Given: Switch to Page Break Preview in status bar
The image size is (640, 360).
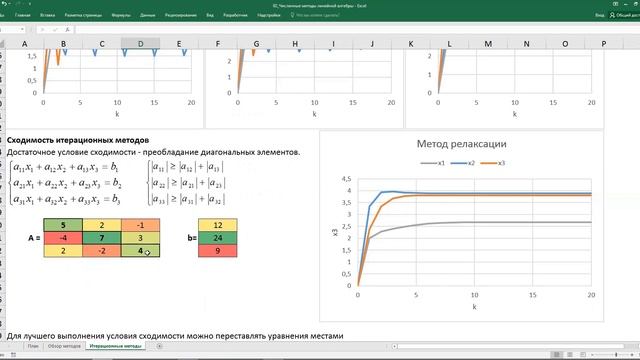Looking at the screenshot, I should 583,355.
